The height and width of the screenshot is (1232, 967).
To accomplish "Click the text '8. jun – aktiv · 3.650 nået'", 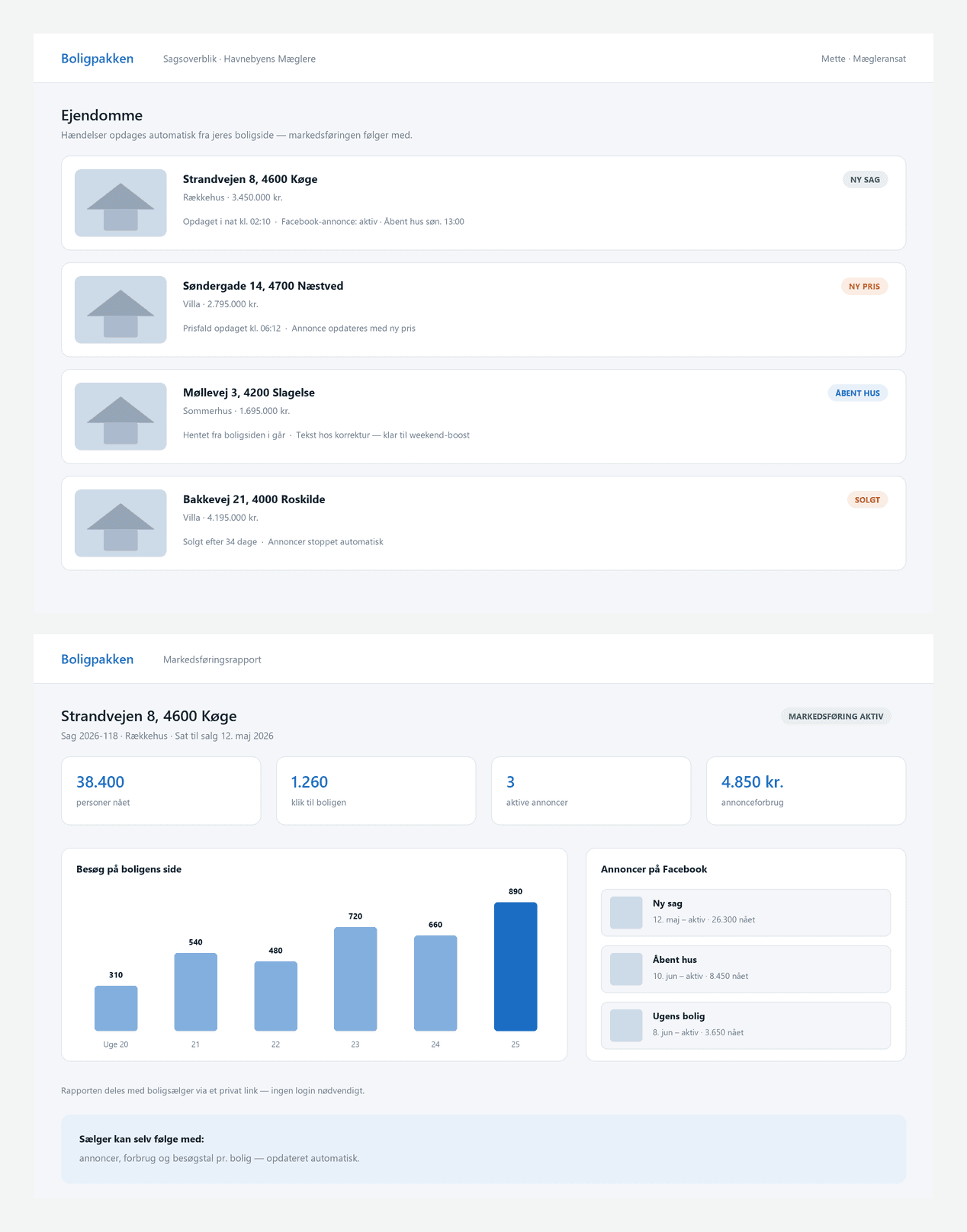I will [x=698, y=1032].
